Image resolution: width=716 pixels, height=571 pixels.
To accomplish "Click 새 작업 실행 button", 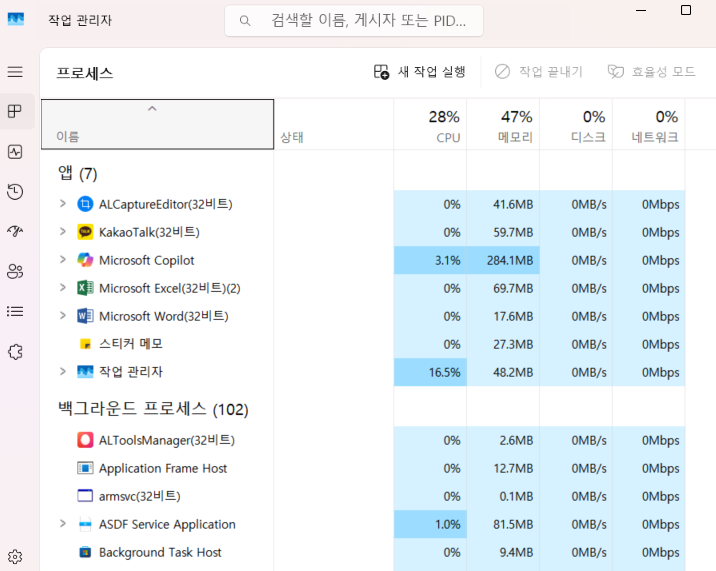I will pyautogui.click(x=420, y=72).
